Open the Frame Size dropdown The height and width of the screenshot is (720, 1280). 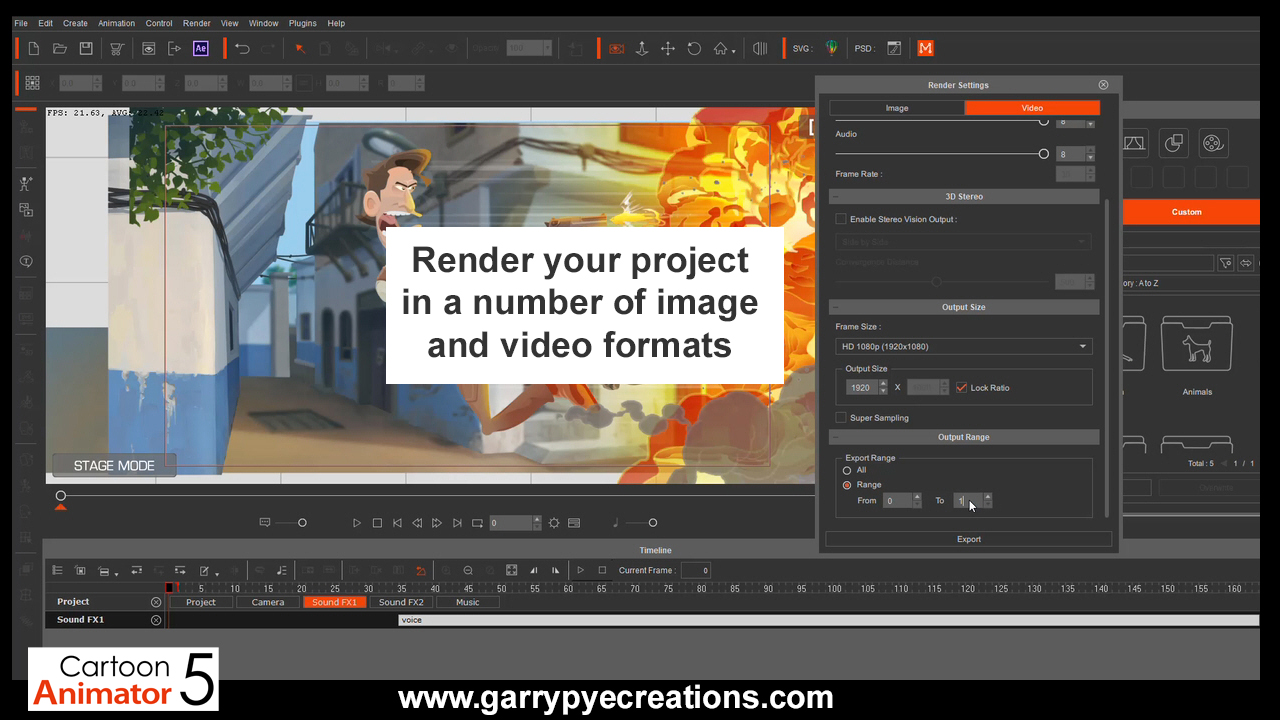click(x=964, y=346)
